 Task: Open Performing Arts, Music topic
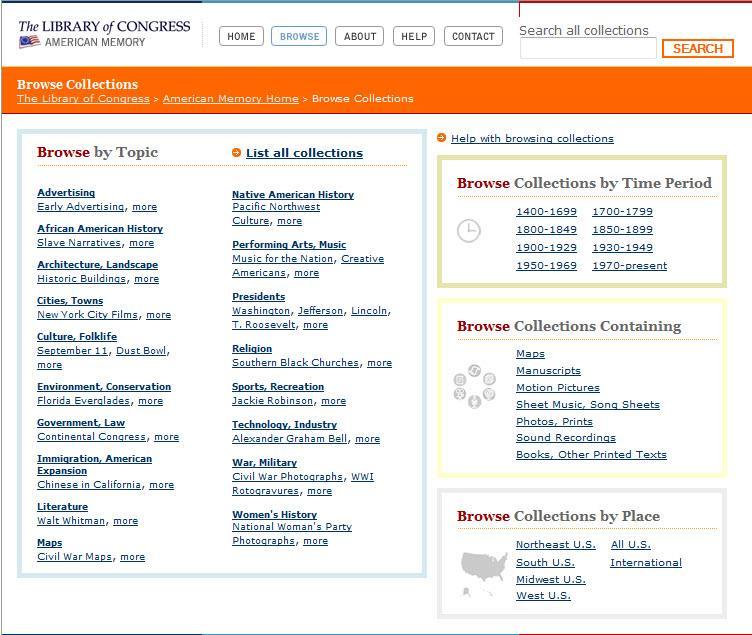pyautogui.click(x=289, y=244)
